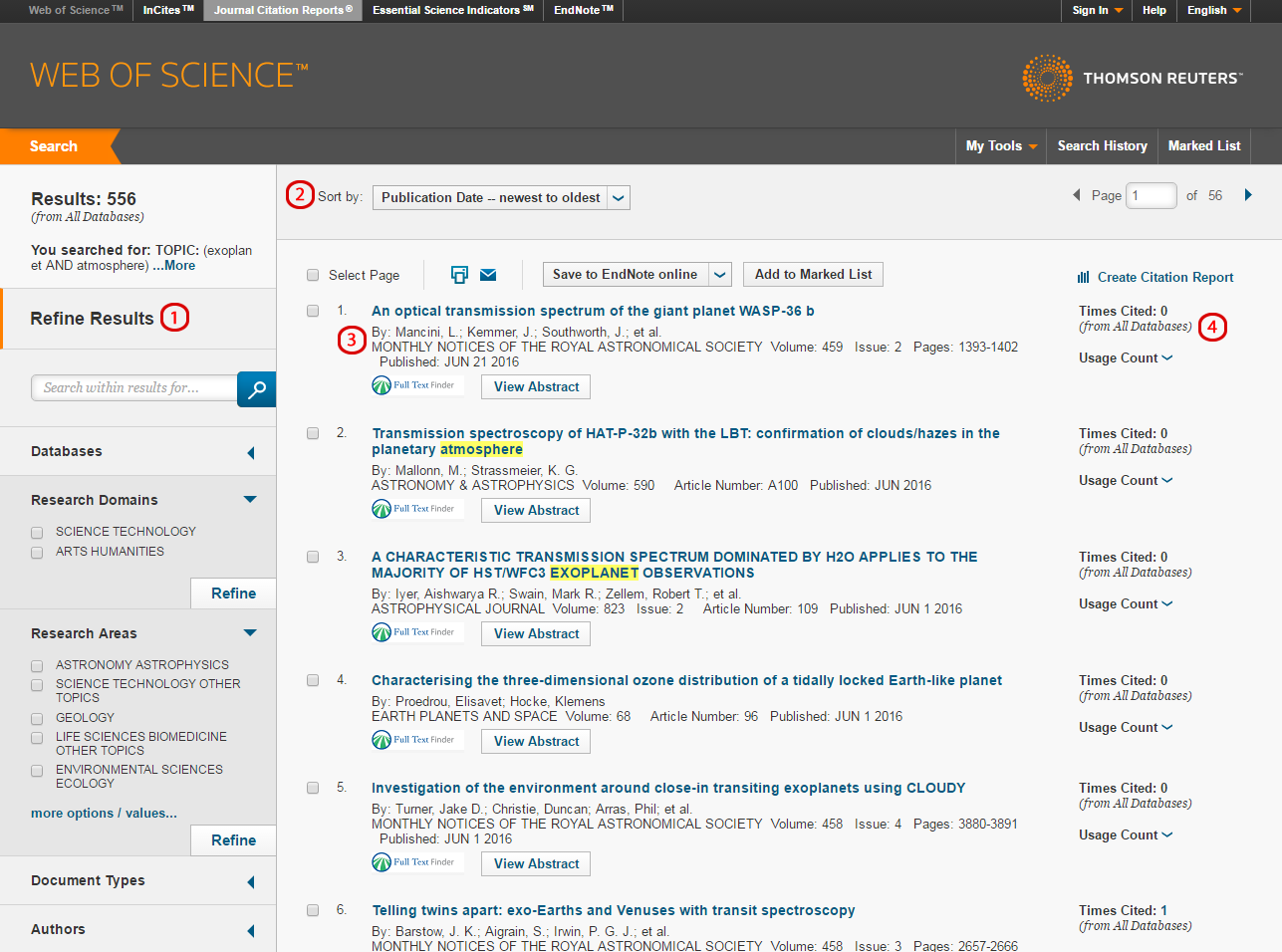Click the Create Citation Report link text
The height and width of the screenshot is (952, 1282).
pos(1165,277)
